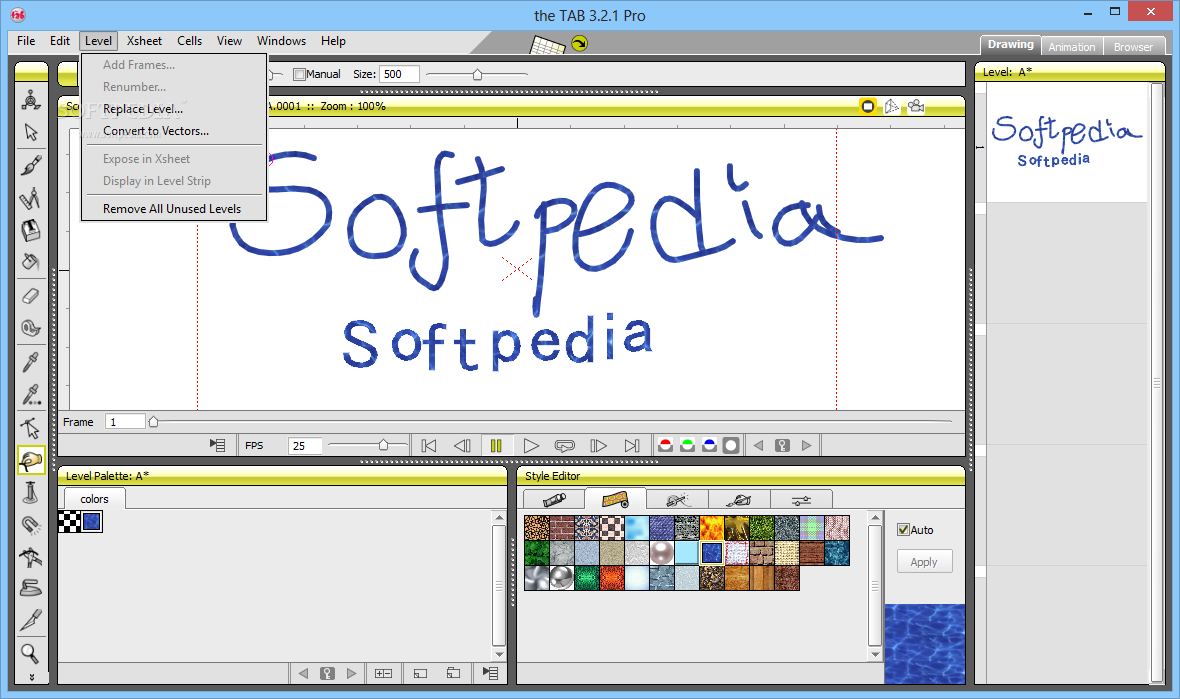Toggle loop playback button
Image resolution: width=1180 pixels, height=699 pixels.
tap(564, 445)
